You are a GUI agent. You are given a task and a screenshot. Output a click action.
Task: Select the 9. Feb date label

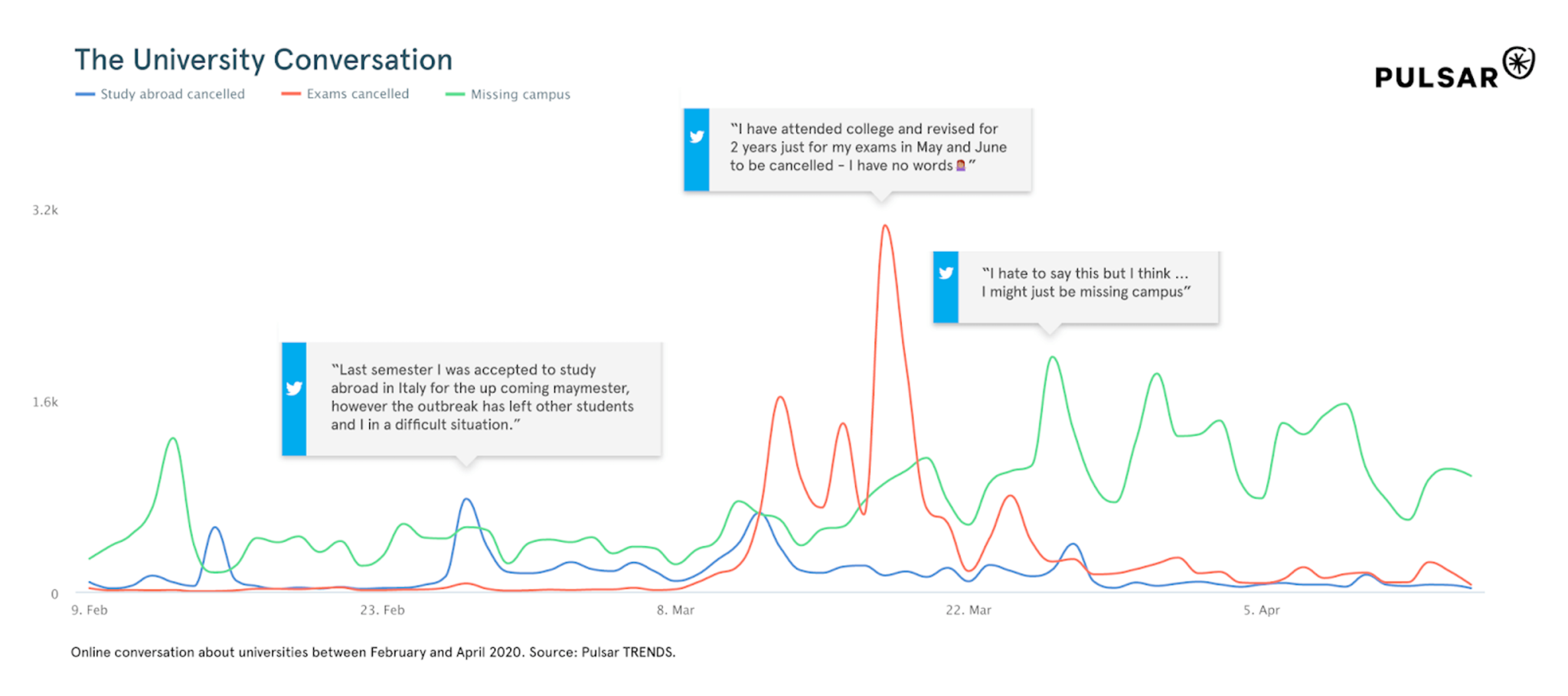[x=90, y=610]
